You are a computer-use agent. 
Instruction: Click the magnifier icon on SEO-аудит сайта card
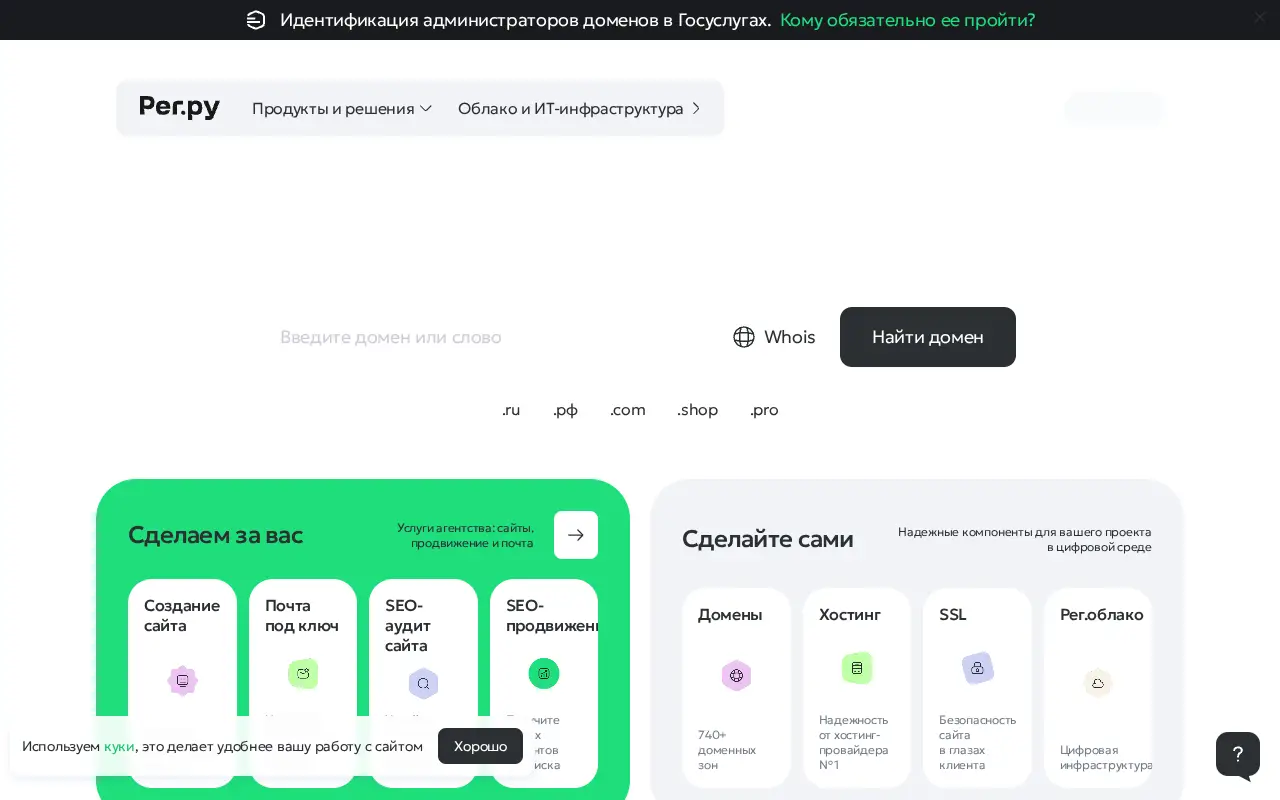pyautogui.click(x=423, y=684)
